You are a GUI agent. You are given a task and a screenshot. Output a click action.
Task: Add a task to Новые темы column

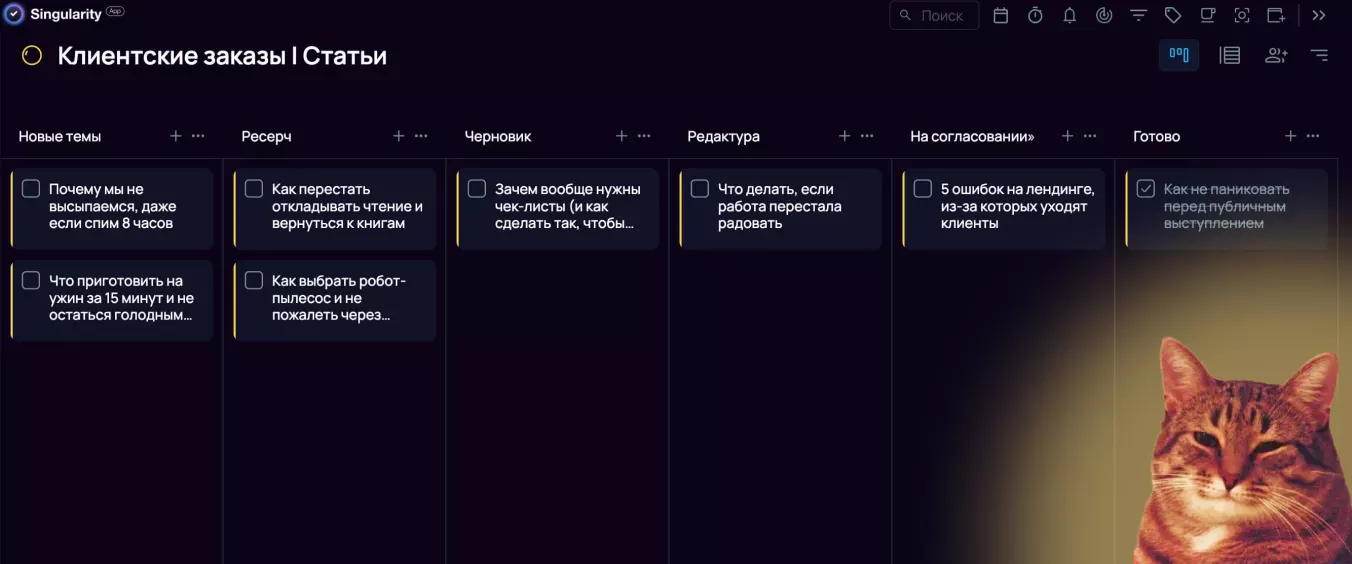coord(176,136)
